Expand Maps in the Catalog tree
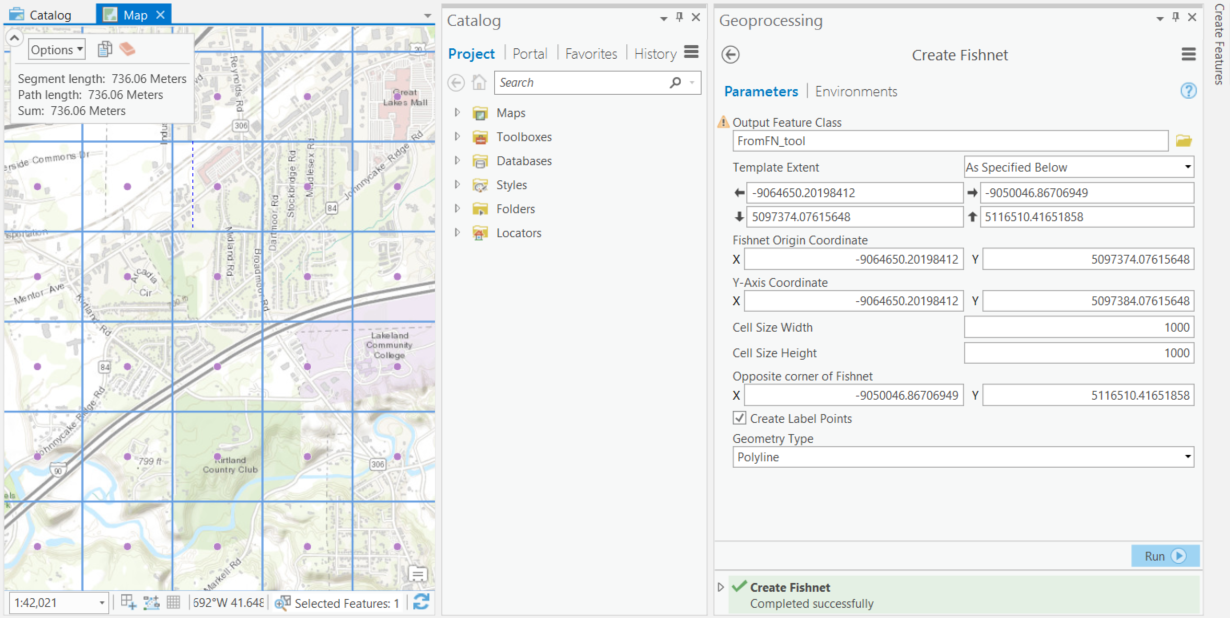 click(x=457, y=113)
